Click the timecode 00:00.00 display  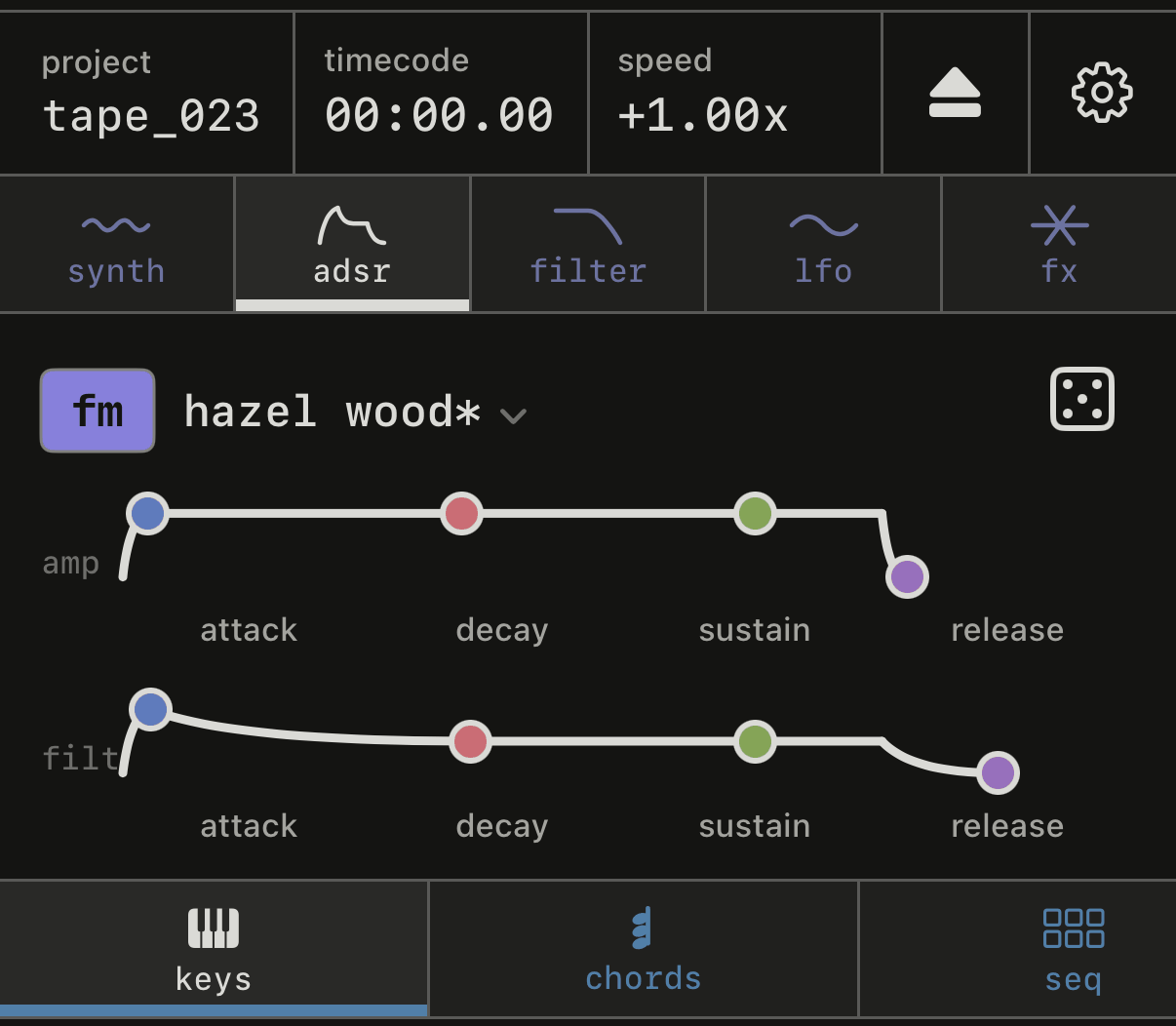click(439, 116)
